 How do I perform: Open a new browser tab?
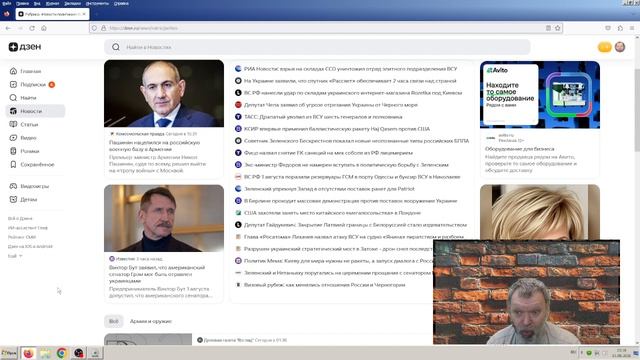97,14
